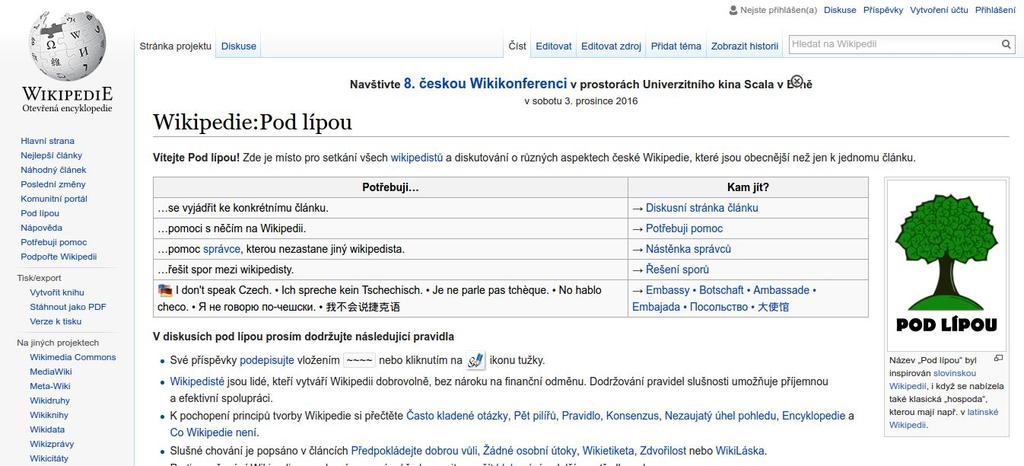Open the top-bar Diskuse link
The width and height of the screenshot is (1024, 466).
tap(840, 10)
